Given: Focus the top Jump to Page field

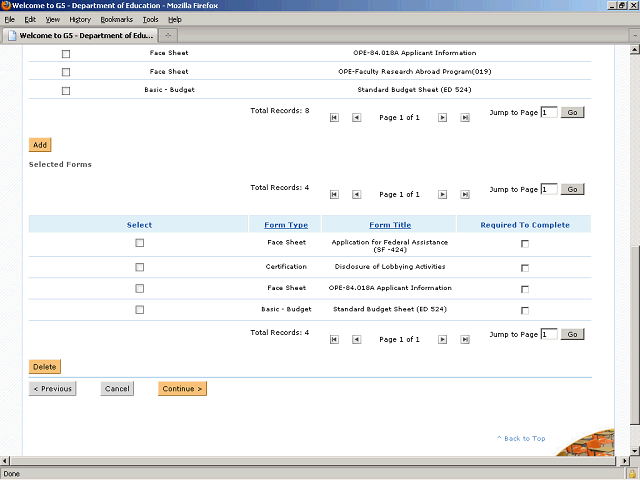Looking at the screenshot, I should click(548, 112).
